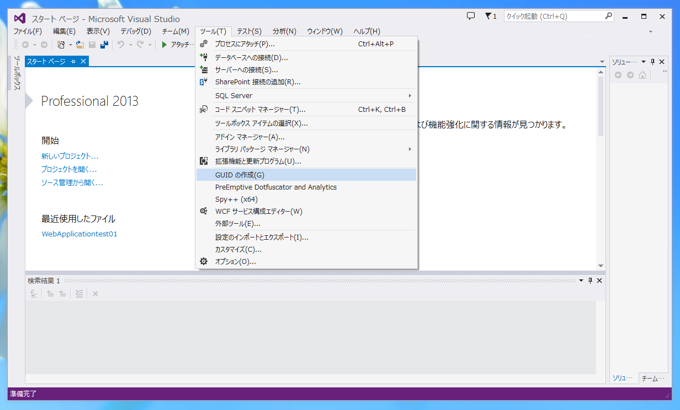
Task: Select 拡張機能と更新プログラム(U) menu item
Action: tap(306, 161)
